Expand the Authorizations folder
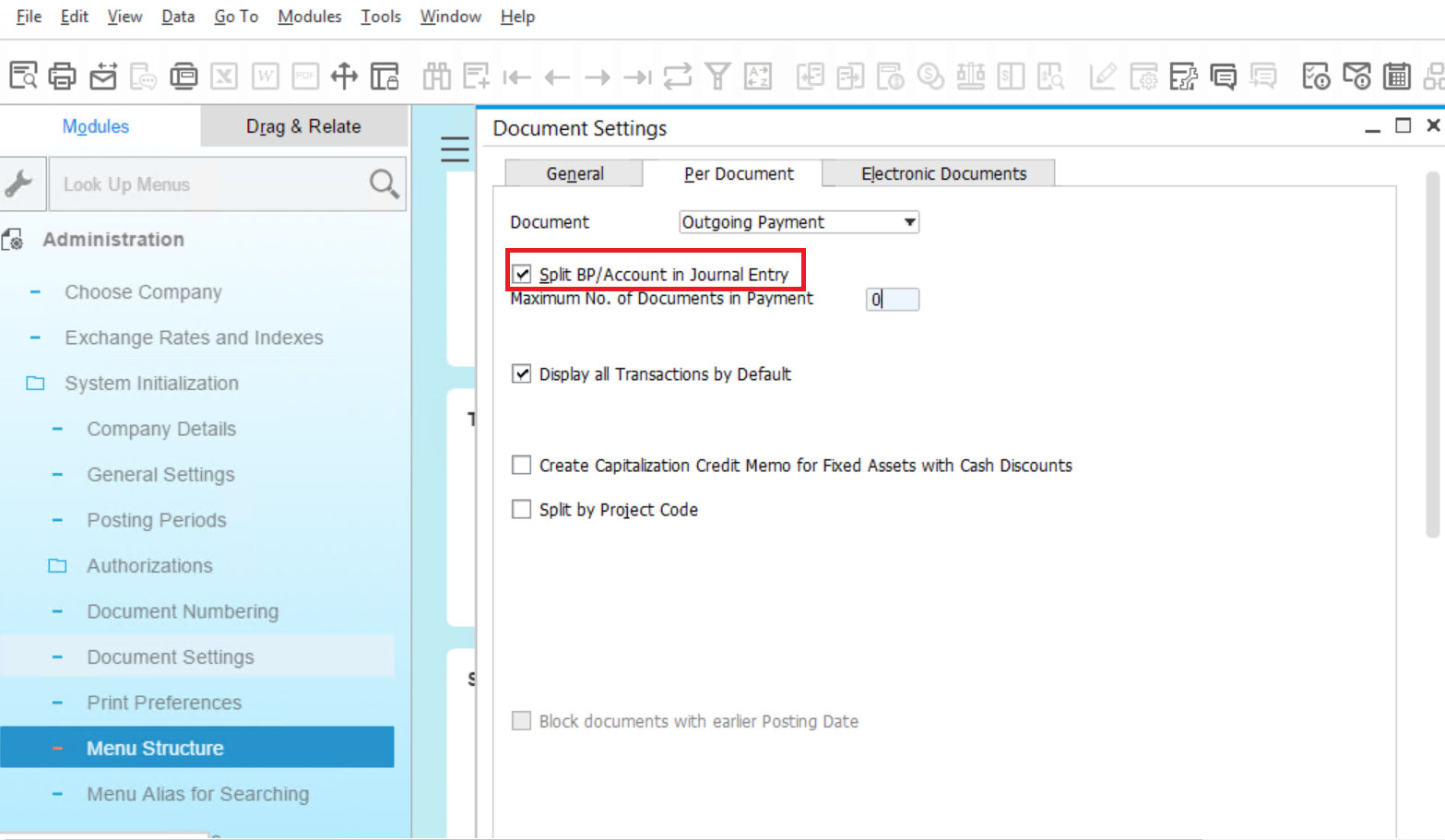This screenshot has width=1445, height=840. pos(57,565)
